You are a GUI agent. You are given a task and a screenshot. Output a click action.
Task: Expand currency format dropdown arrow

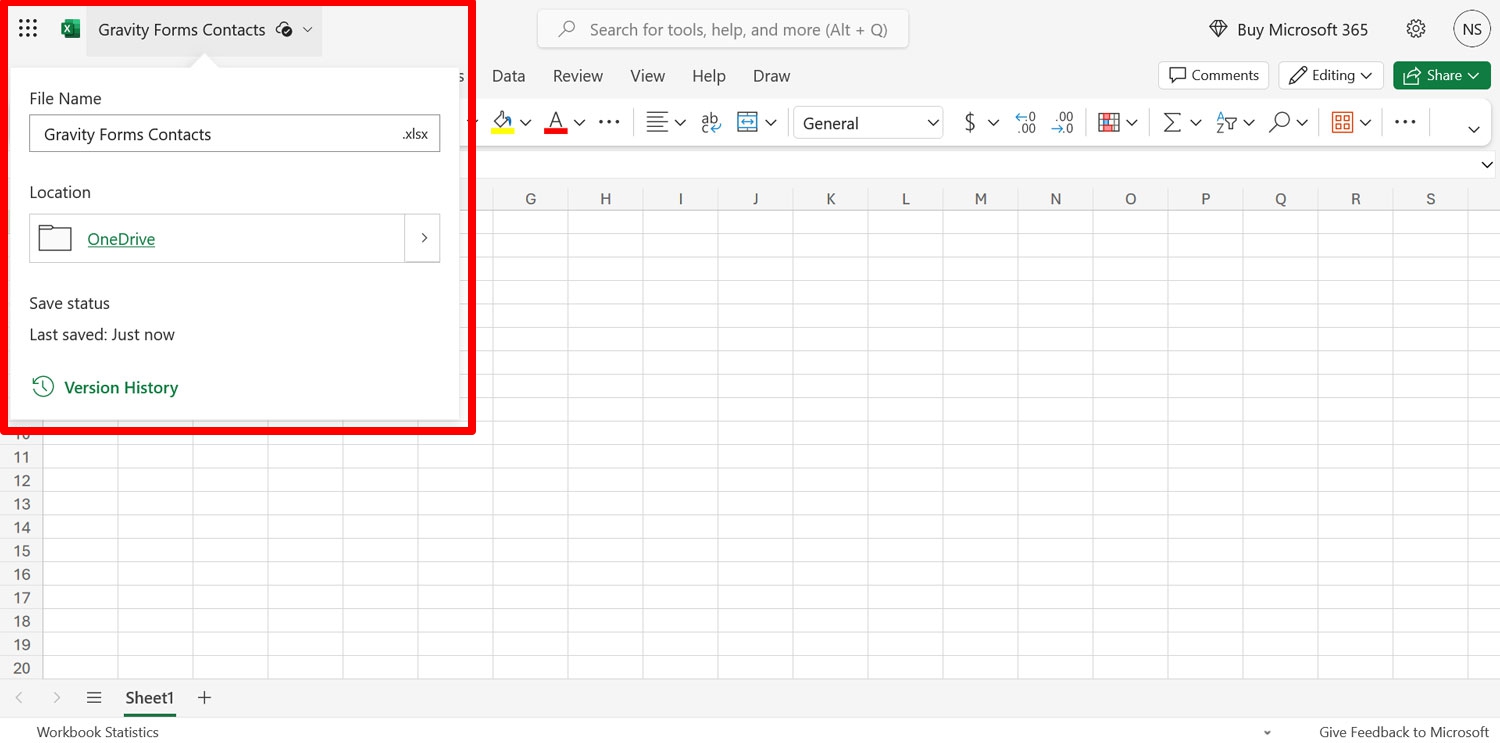coord(993,123)
